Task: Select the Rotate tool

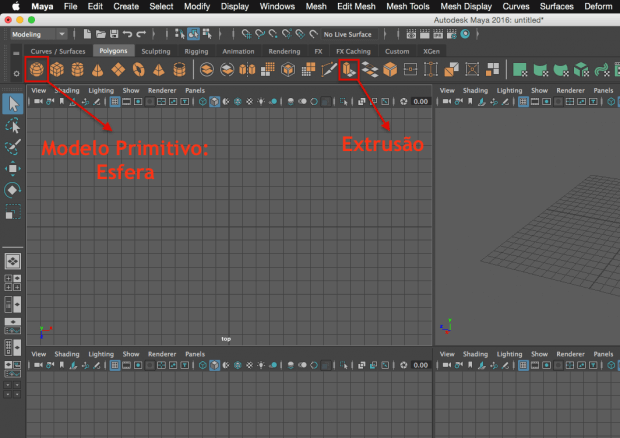Action: coord(13,190)
